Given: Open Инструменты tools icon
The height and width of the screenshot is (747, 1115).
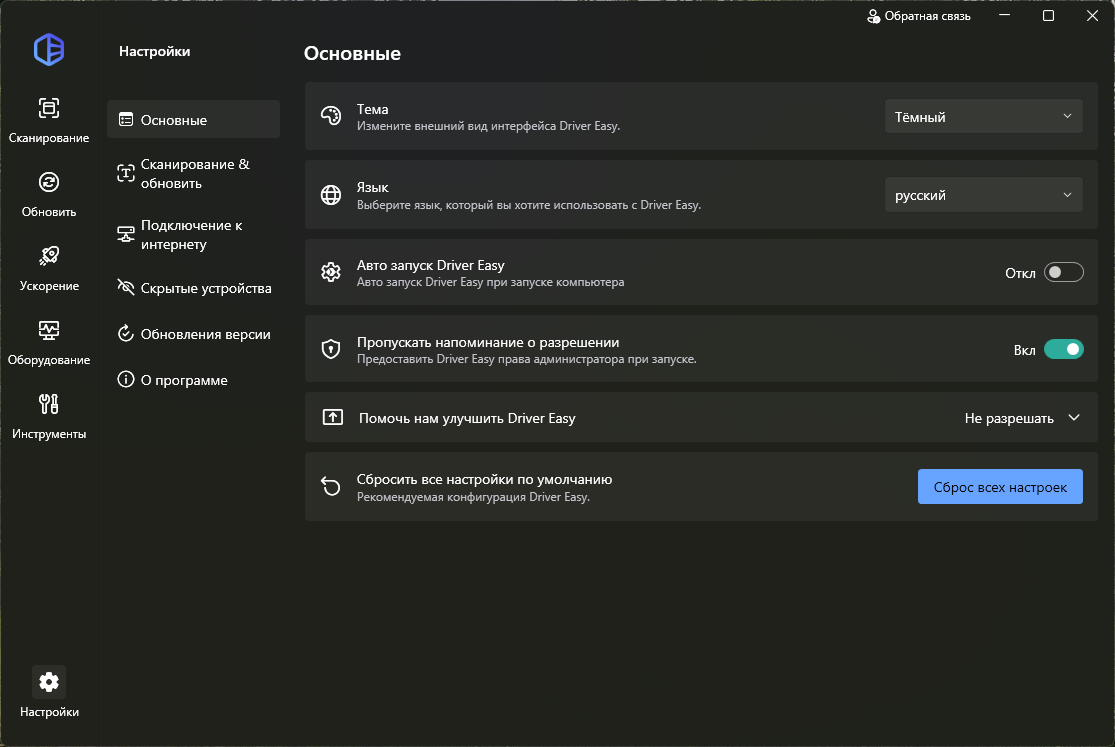Looking at the screenshot, I should coord(49,405).
